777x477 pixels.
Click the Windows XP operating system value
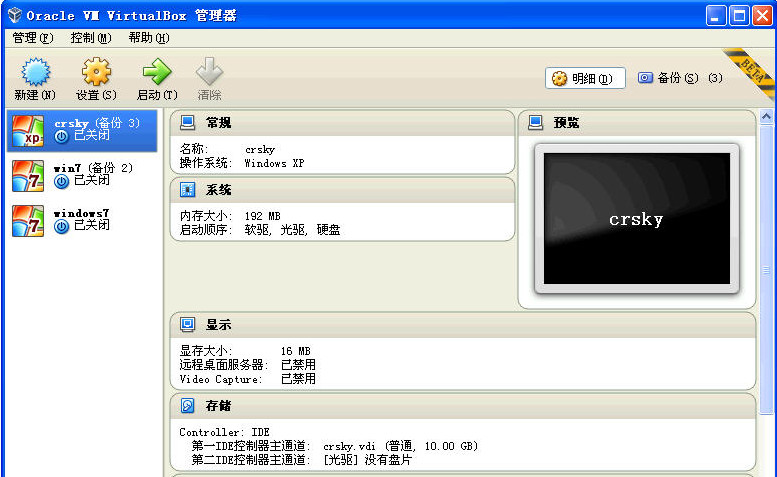pyautogui.click(x=274, y=163)
